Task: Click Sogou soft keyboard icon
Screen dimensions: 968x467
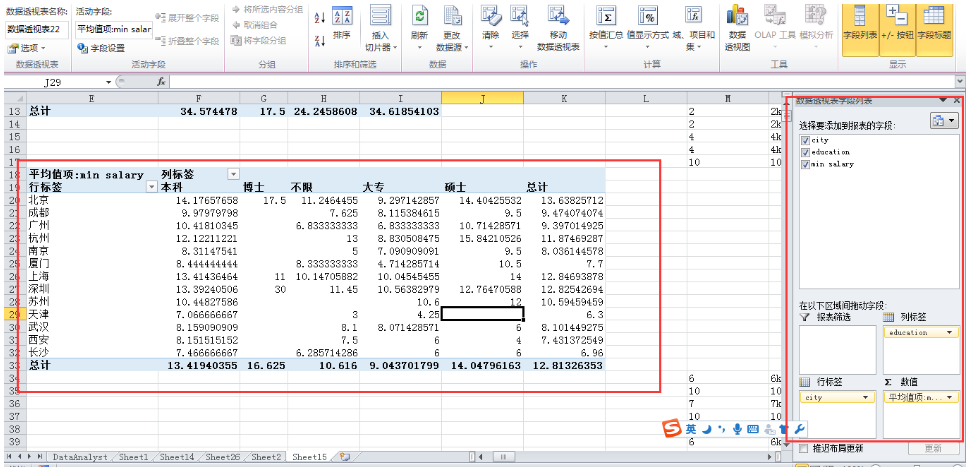Action: pos(752,429)
